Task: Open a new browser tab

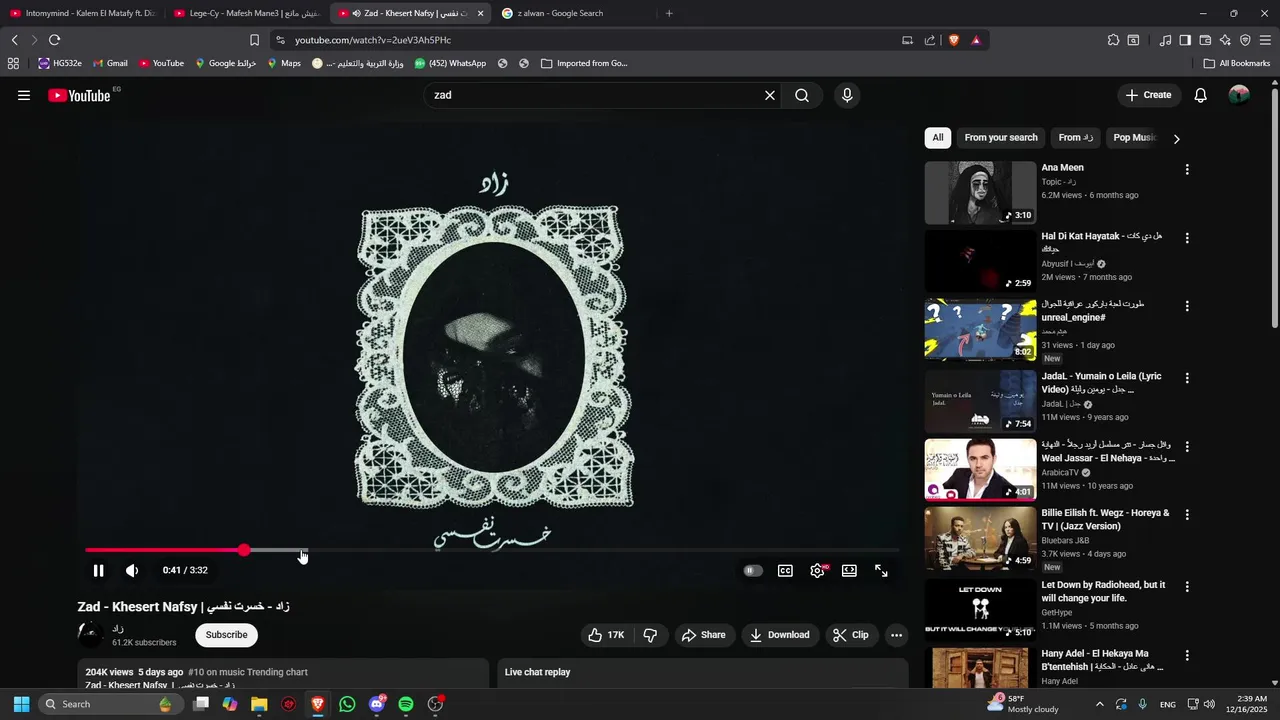Action: point(669,13)
